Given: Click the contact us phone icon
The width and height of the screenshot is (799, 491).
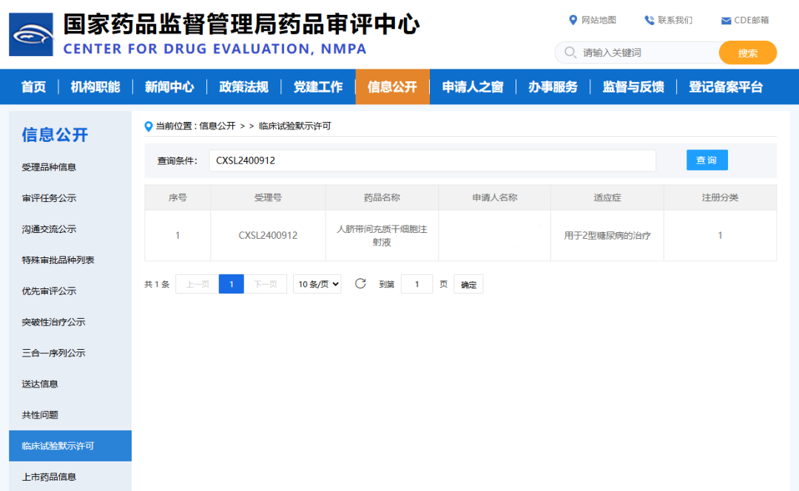Looking at the screenshot, I should click(649, 20).
